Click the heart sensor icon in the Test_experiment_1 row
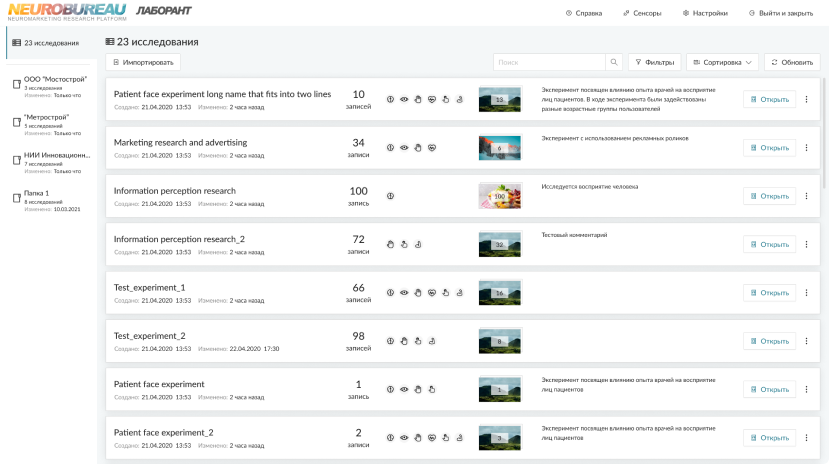 [x=432, y=293]
